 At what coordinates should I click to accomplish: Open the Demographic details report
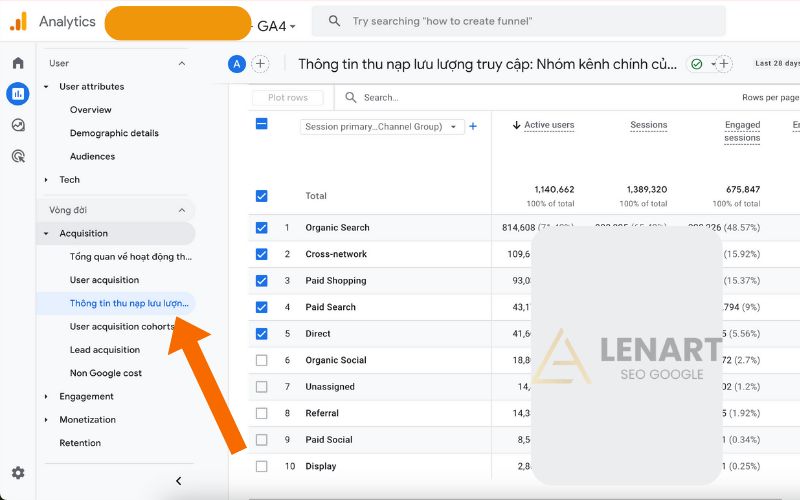coord(114,133)
